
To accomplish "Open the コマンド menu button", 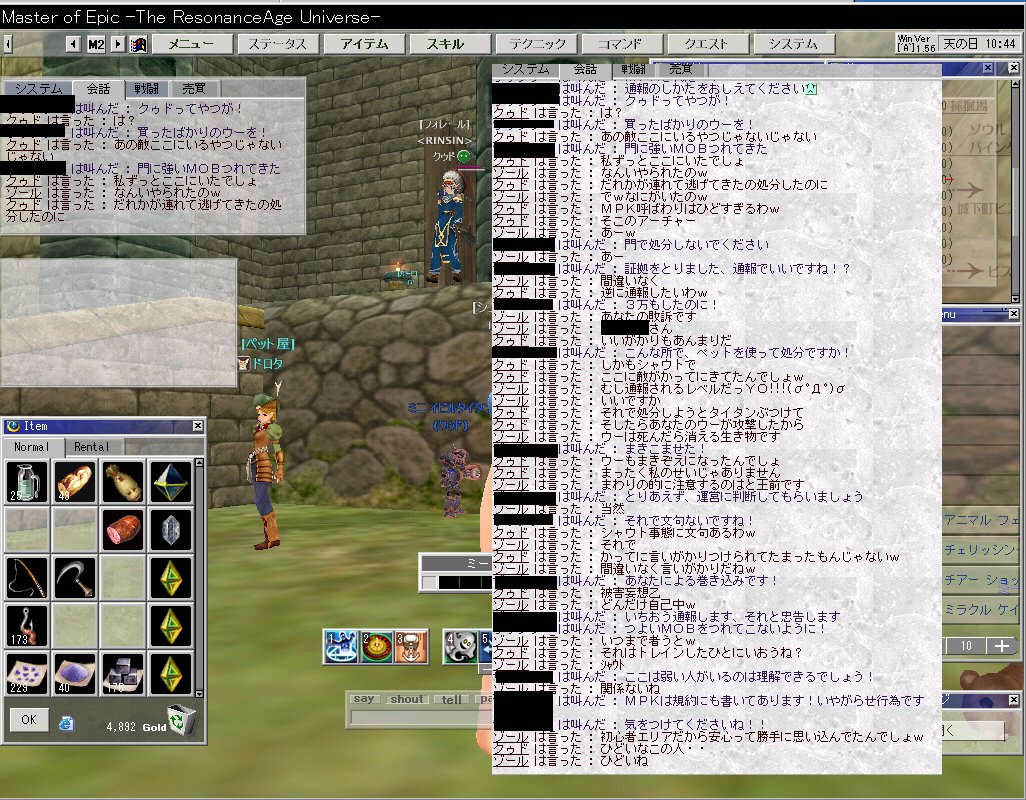I will (622, 44).
